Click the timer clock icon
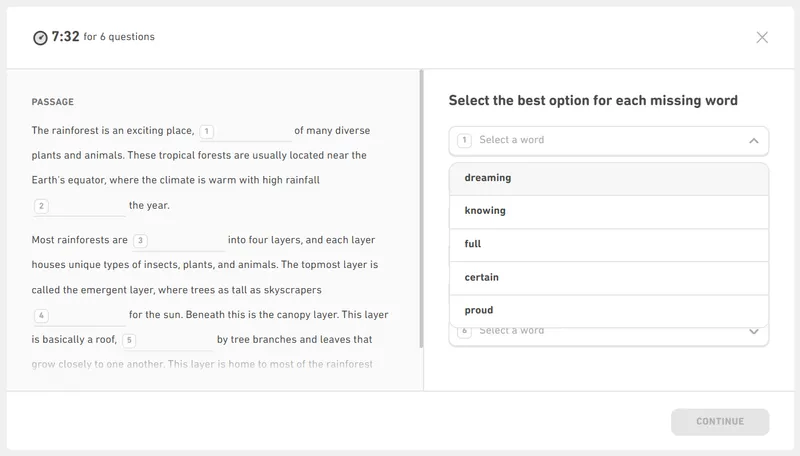 click(x=40, y=38)
